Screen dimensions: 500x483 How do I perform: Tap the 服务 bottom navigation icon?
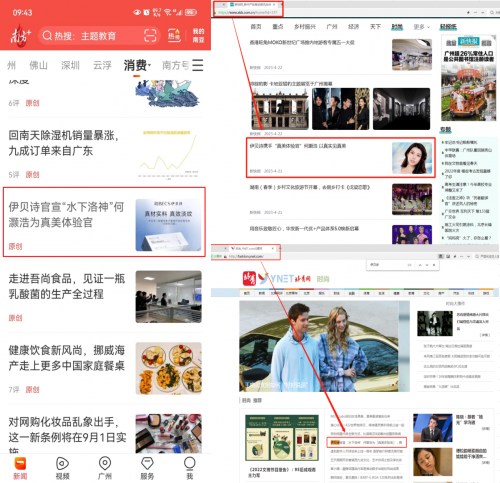147,468
